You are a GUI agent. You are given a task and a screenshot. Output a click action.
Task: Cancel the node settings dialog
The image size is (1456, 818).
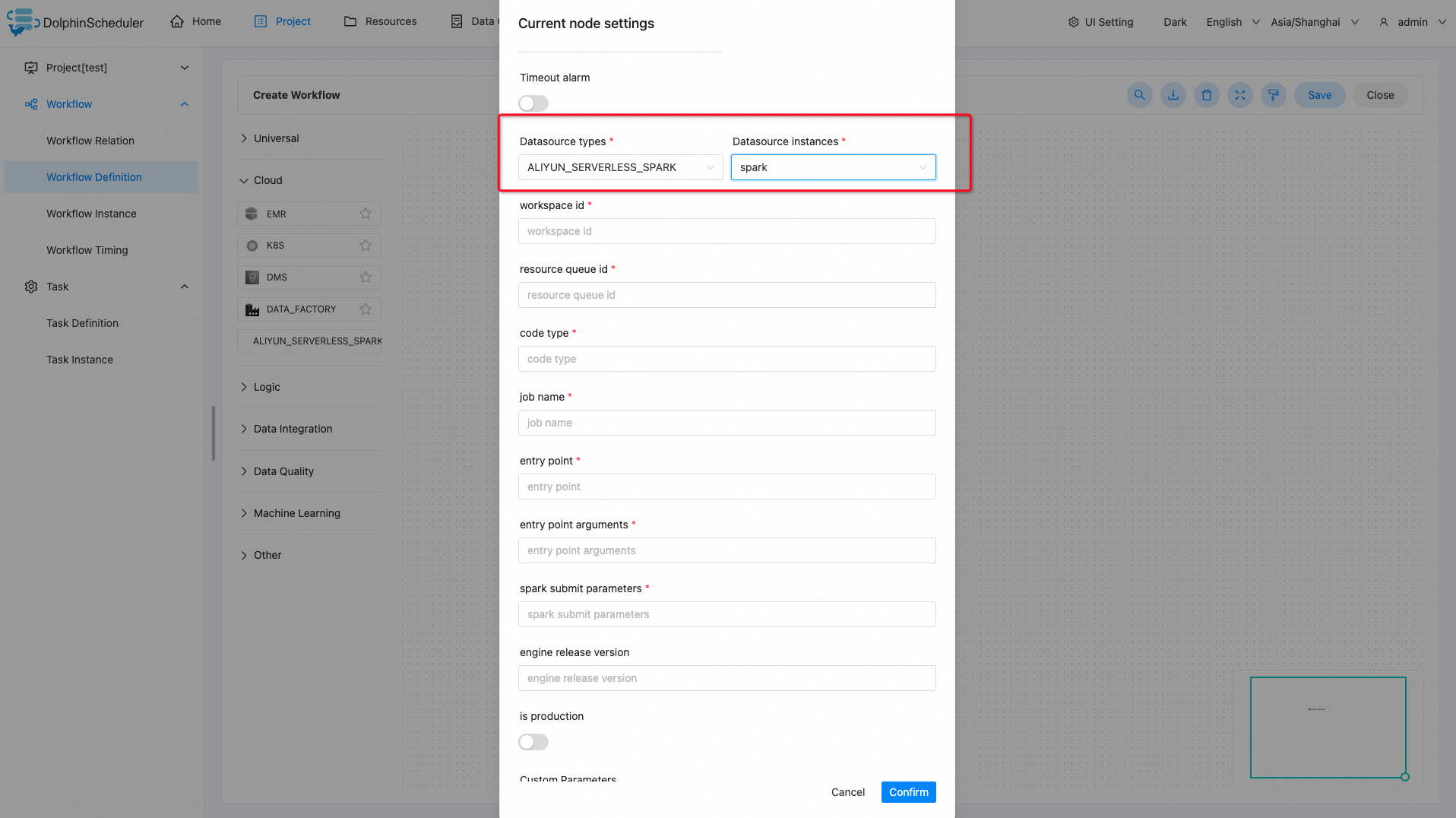[848, 792]
